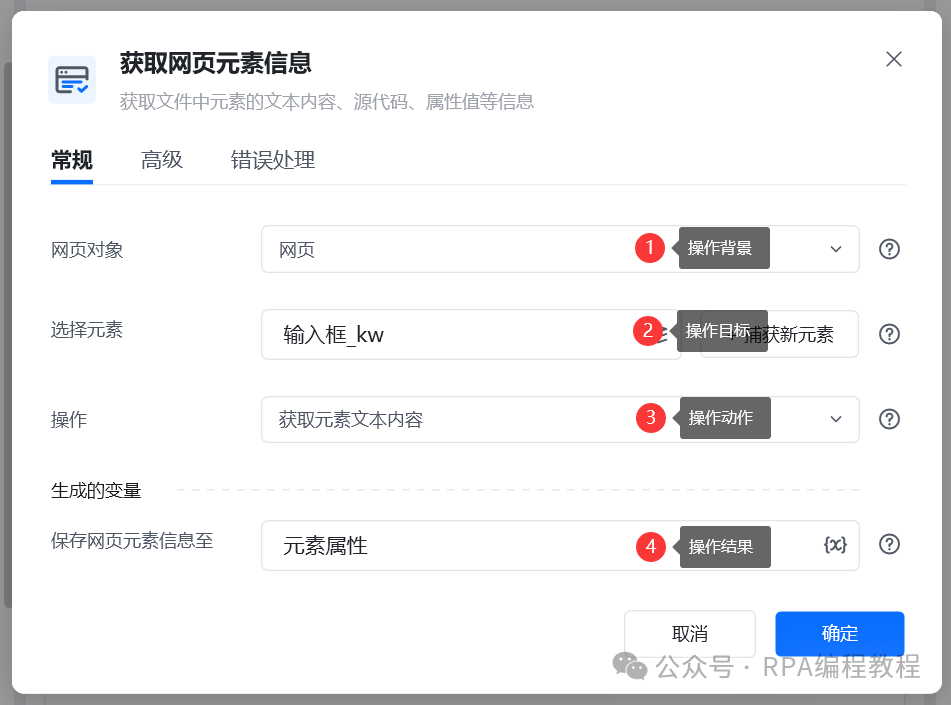Select the 常规 tab

(72, 160)
